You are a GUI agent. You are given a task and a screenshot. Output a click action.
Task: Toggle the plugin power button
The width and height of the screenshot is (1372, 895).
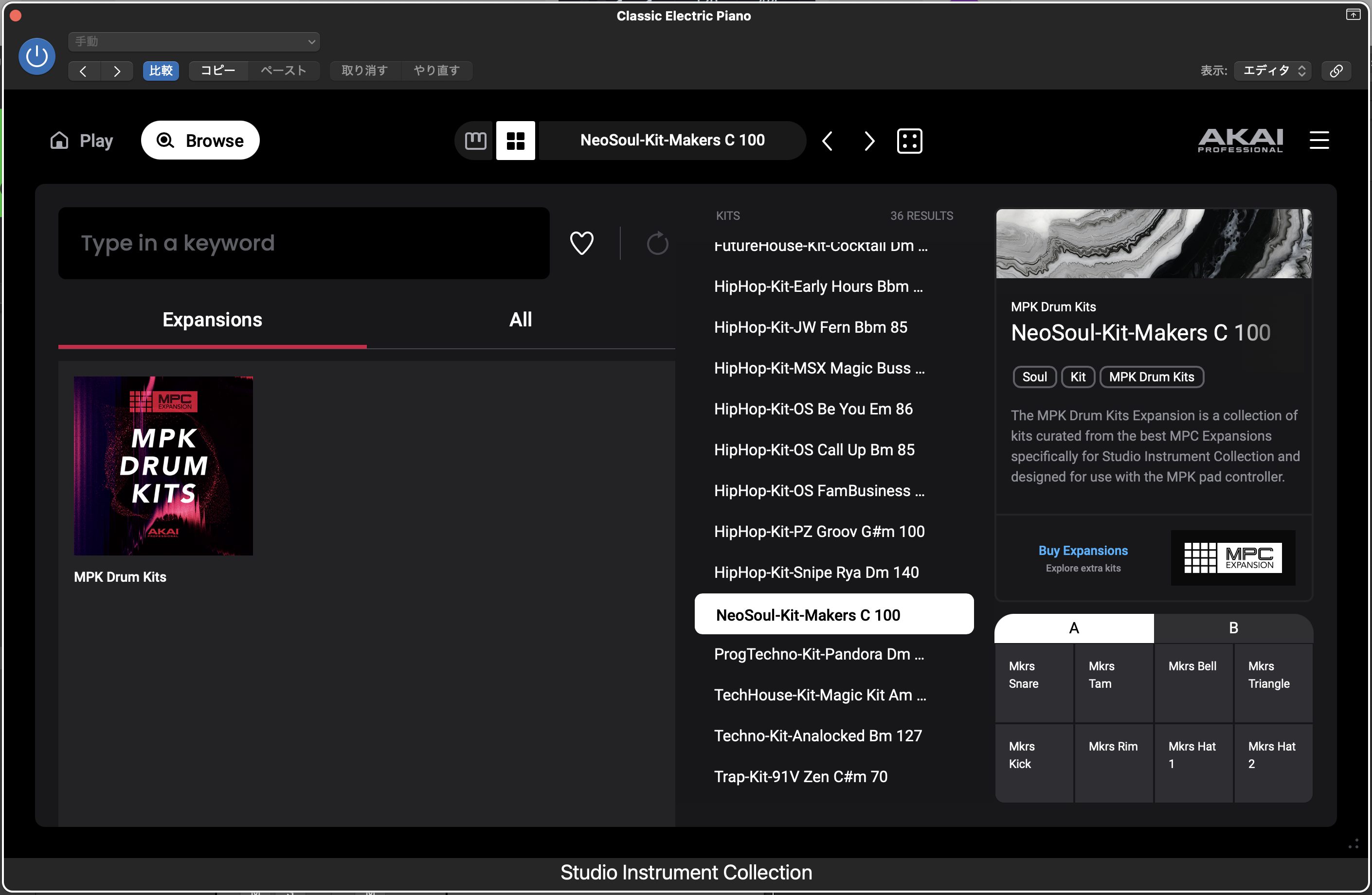point(37,56)
